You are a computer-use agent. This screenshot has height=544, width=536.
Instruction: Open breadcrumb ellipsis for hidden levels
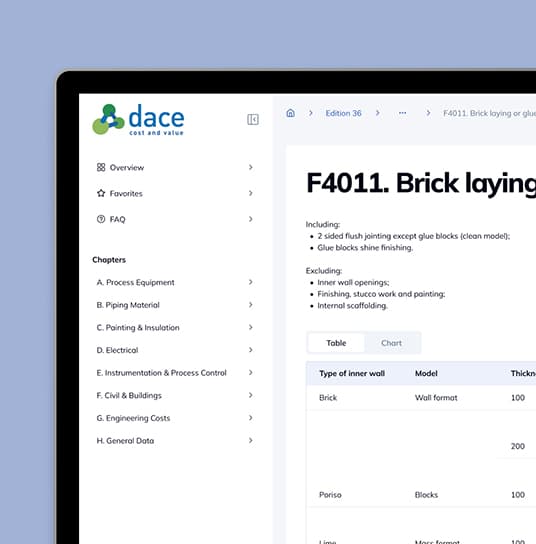click(x=402, y=113)
